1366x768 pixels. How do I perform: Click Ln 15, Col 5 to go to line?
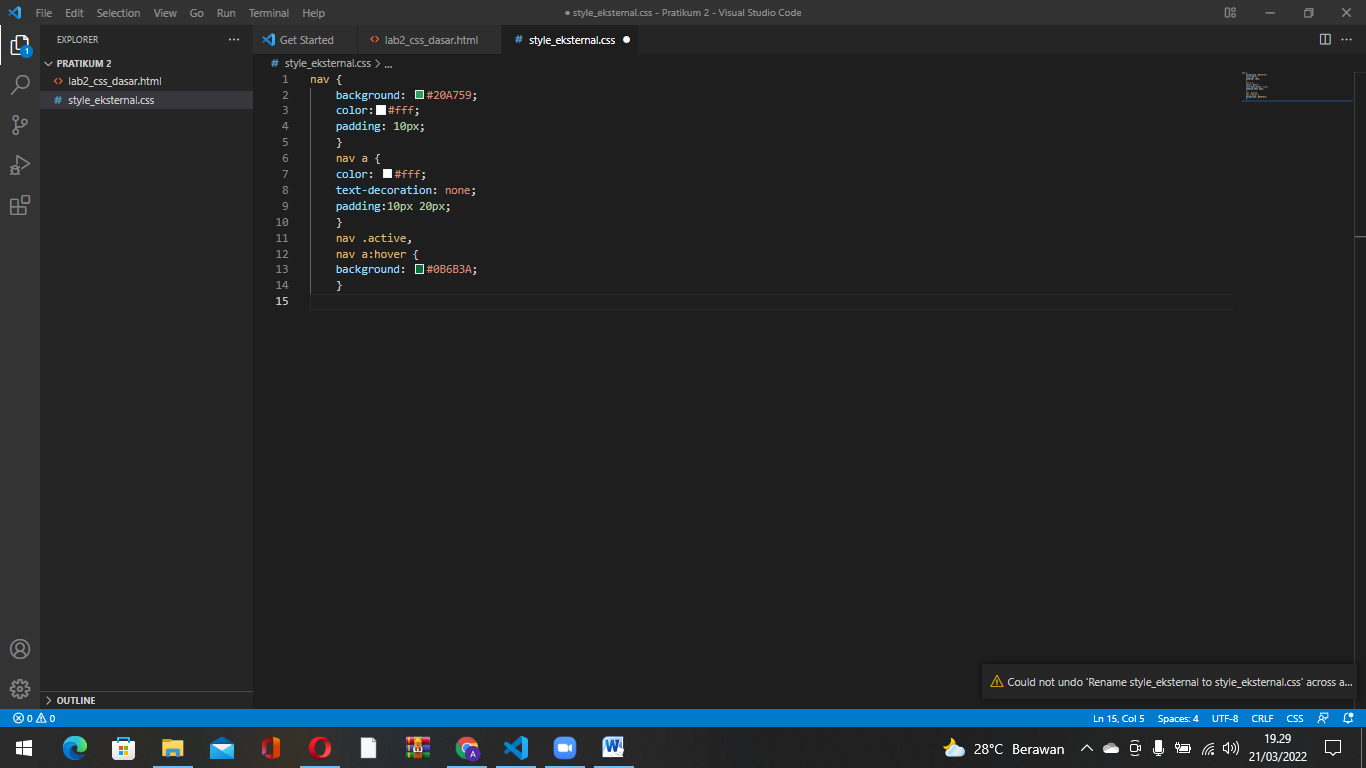1120,718
